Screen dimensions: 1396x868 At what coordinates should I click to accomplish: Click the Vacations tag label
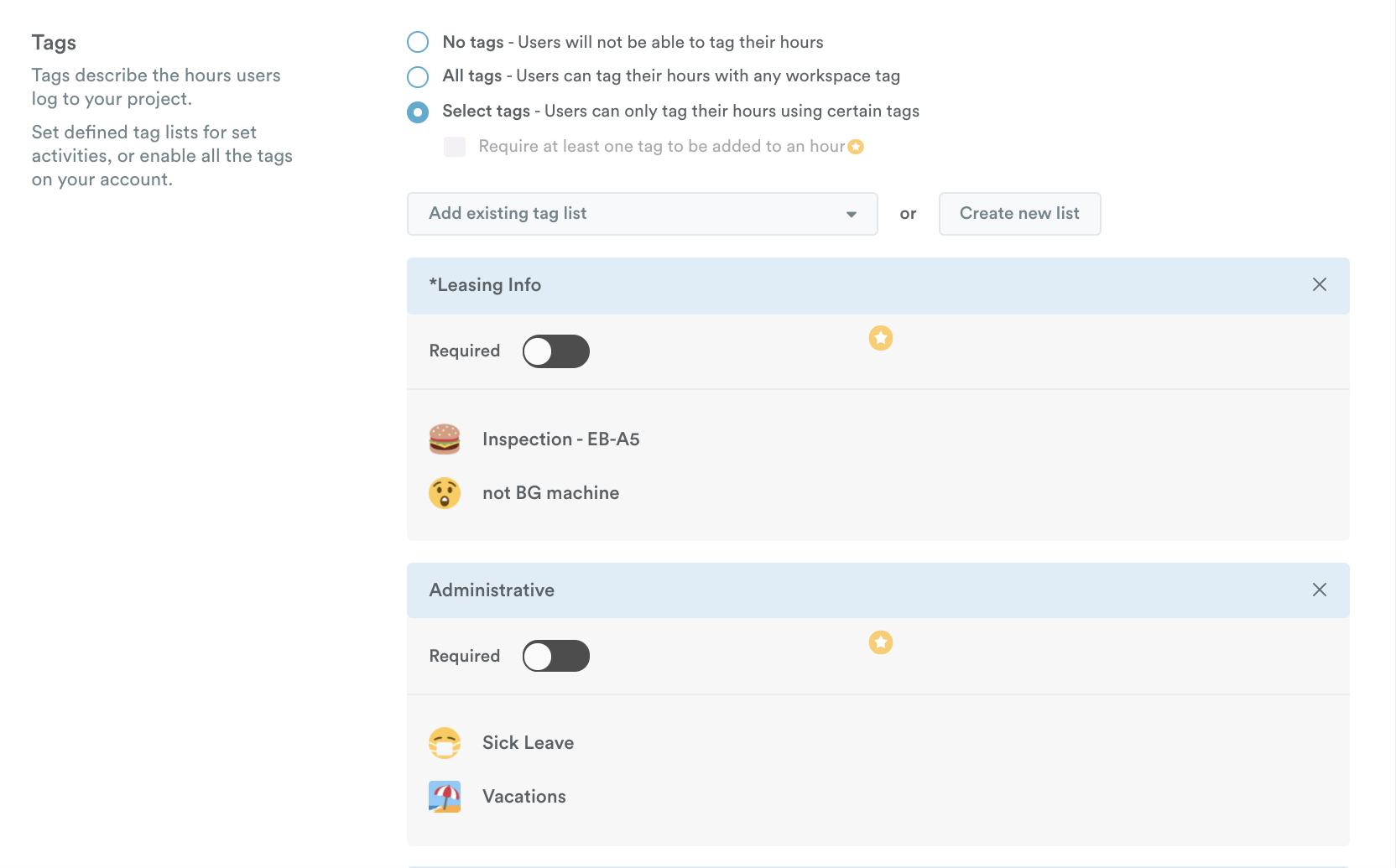[x=523, y=797]
